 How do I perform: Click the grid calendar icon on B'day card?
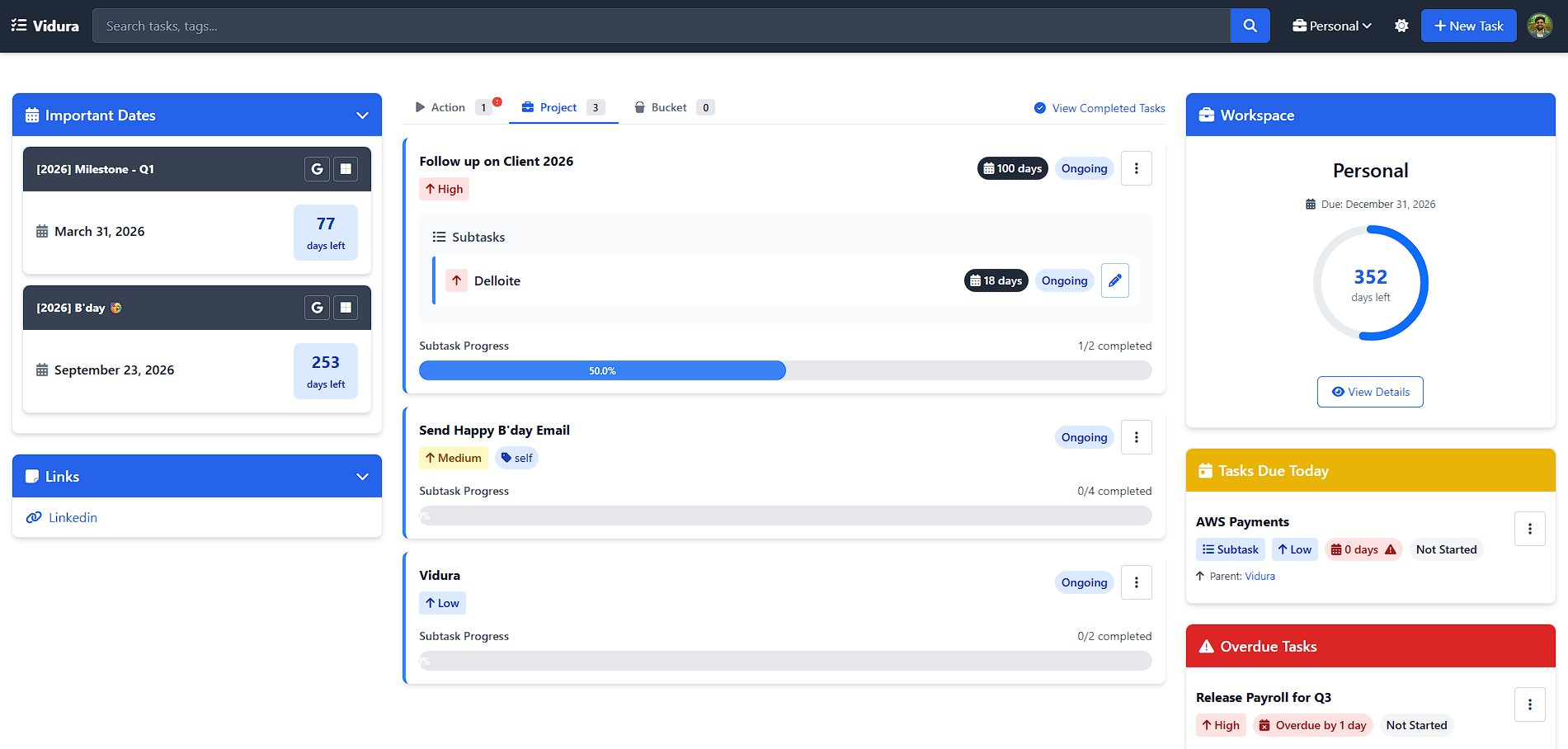pyautogui.click(x=345, y=307)
